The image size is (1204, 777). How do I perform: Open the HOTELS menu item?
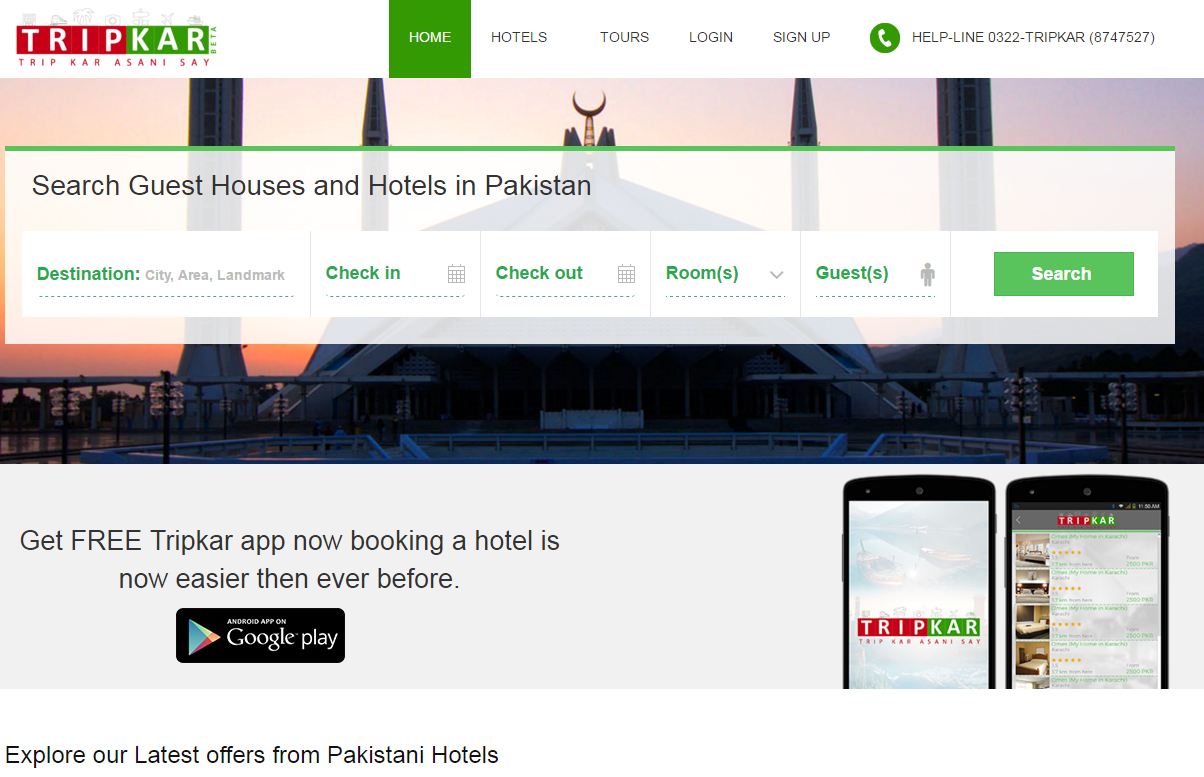[519, 38]
